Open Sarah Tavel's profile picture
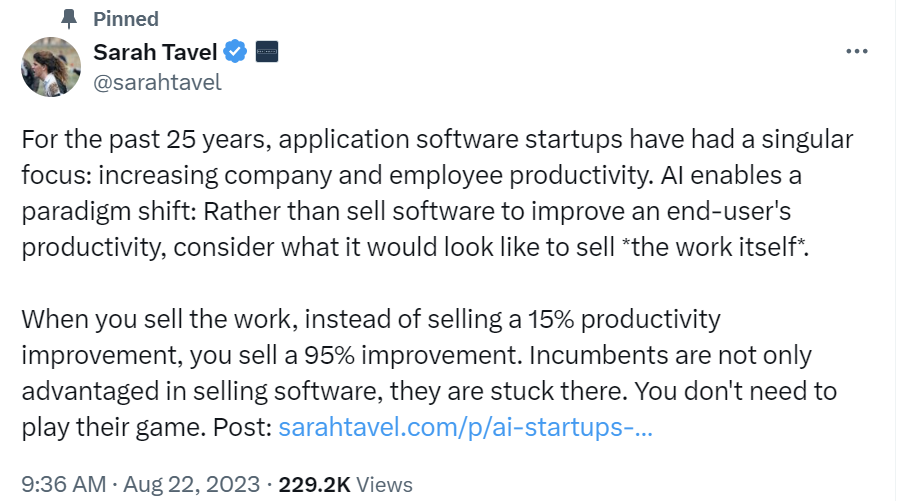898x501 pixels. [50, 66]
